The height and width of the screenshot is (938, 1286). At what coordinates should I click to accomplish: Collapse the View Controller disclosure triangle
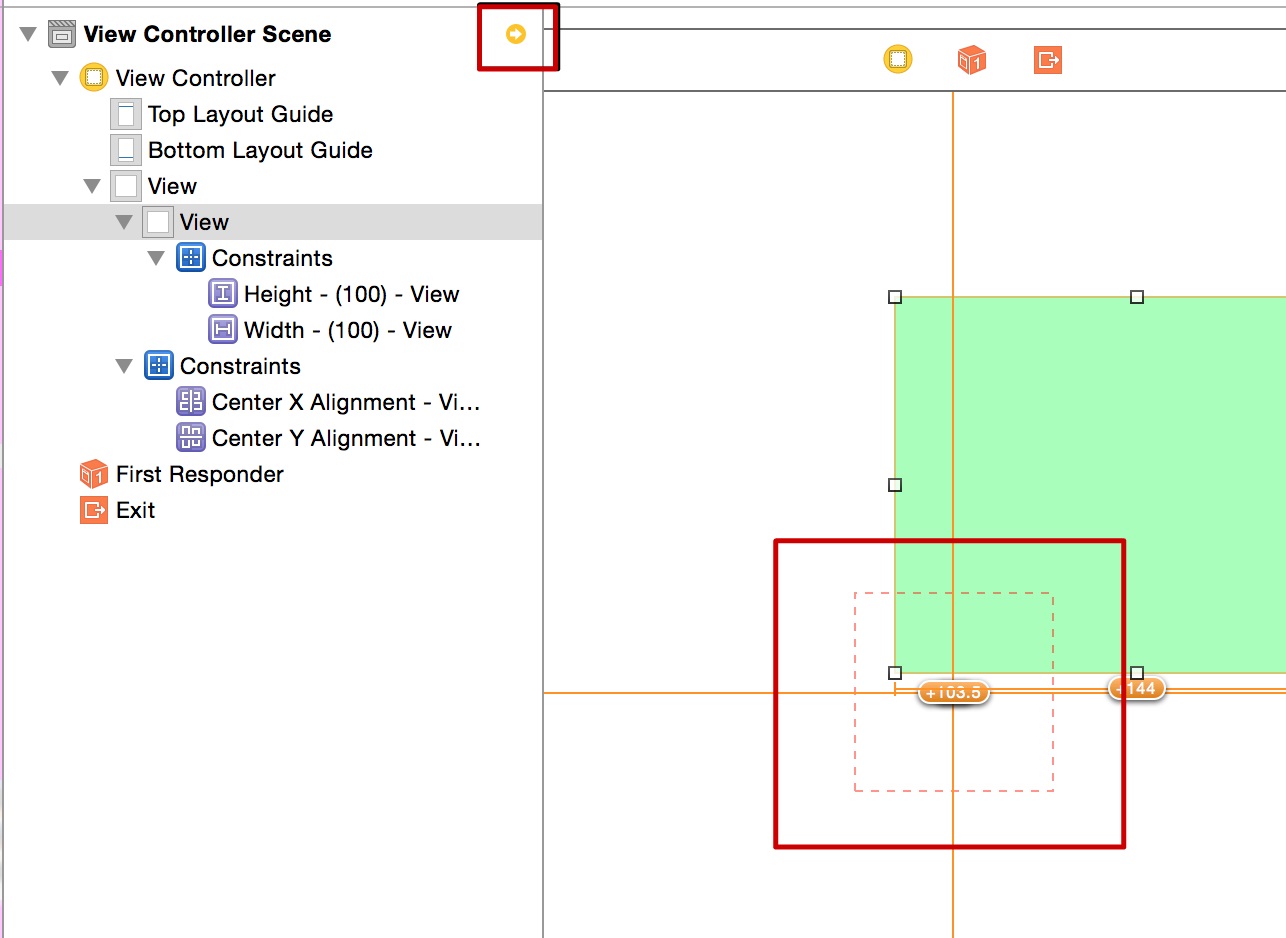60,78
